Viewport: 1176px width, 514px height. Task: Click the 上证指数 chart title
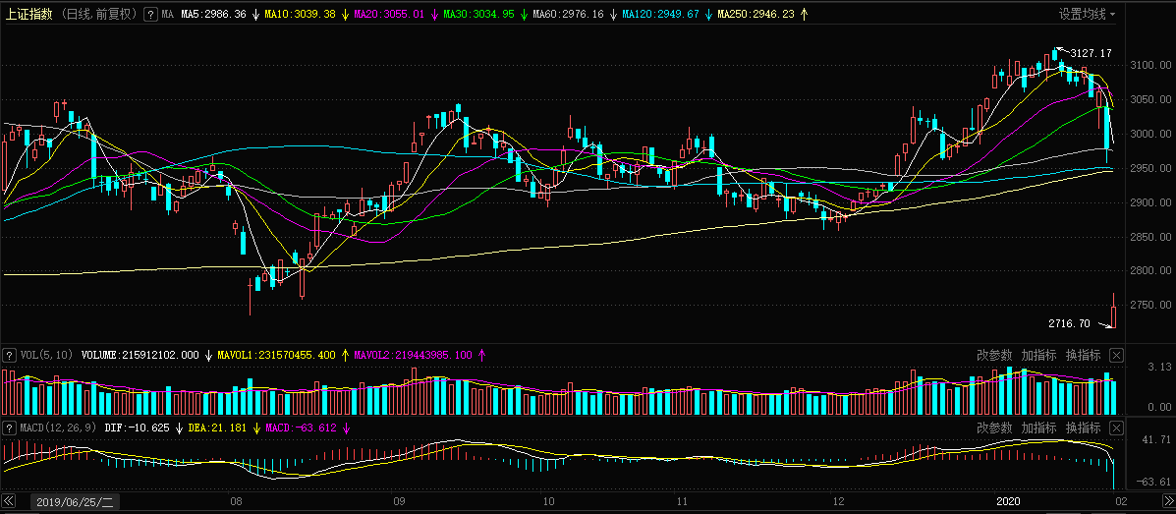[x=29, y=15]
